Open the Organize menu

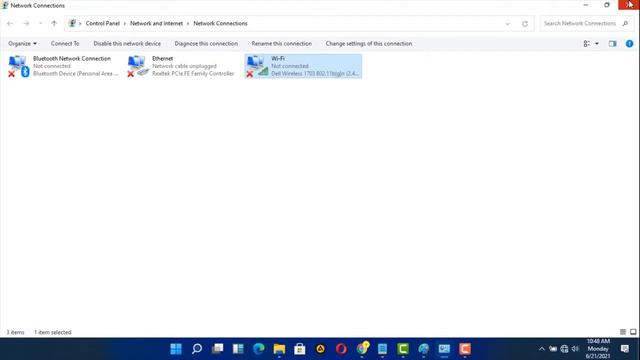22,44
